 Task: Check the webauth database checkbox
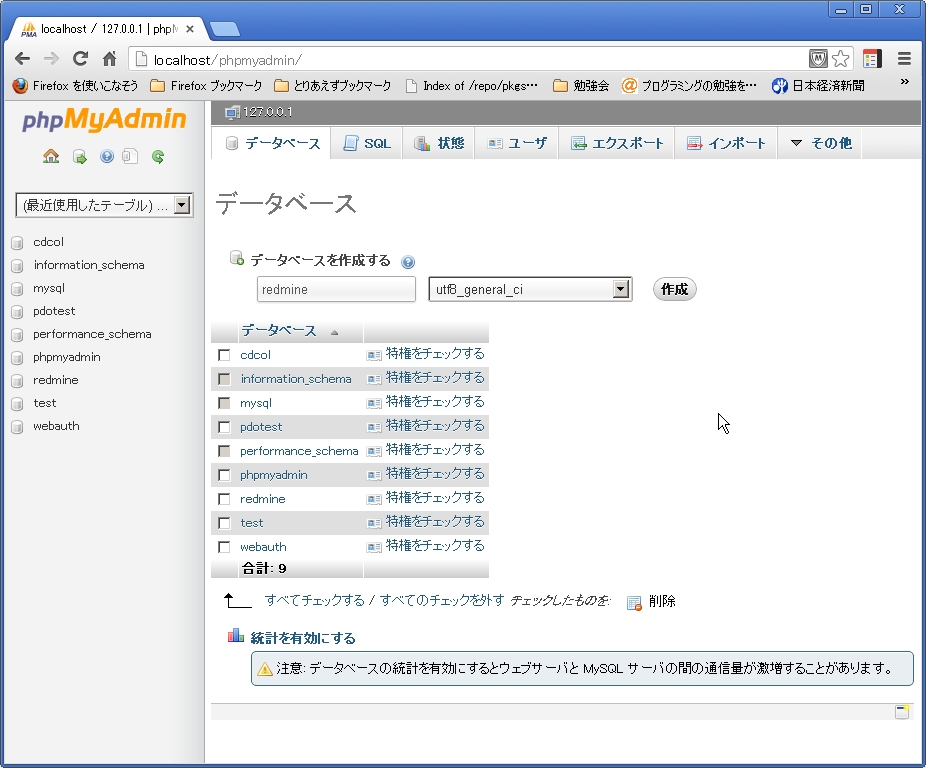click(224, 547)
